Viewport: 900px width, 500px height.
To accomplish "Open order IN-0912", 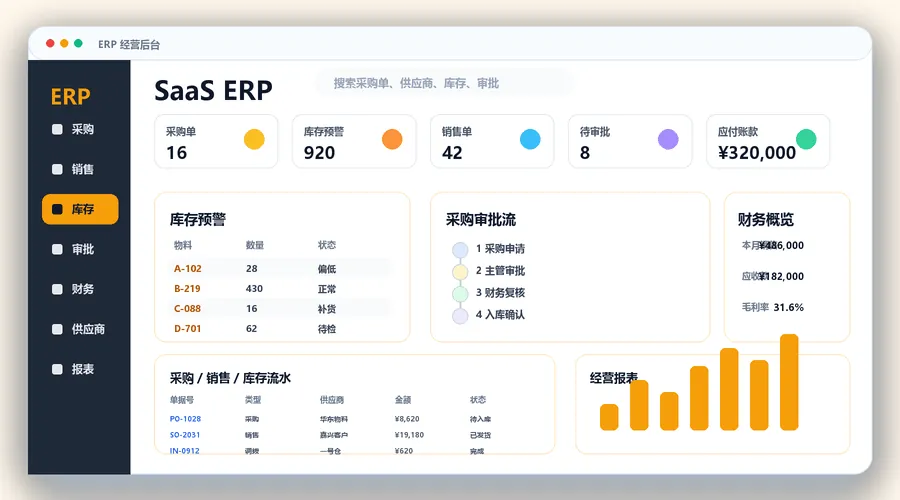I will tap(185, 451).
